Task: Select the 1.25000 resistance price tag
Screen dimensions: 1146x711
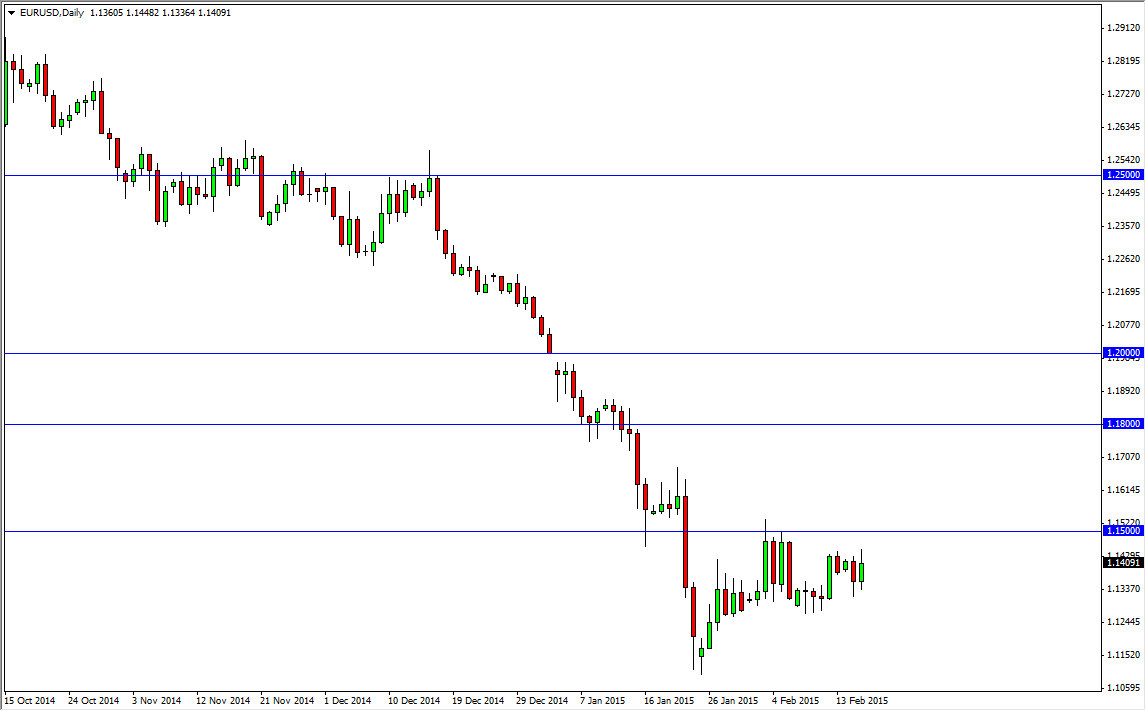Action: (1123, 174)
